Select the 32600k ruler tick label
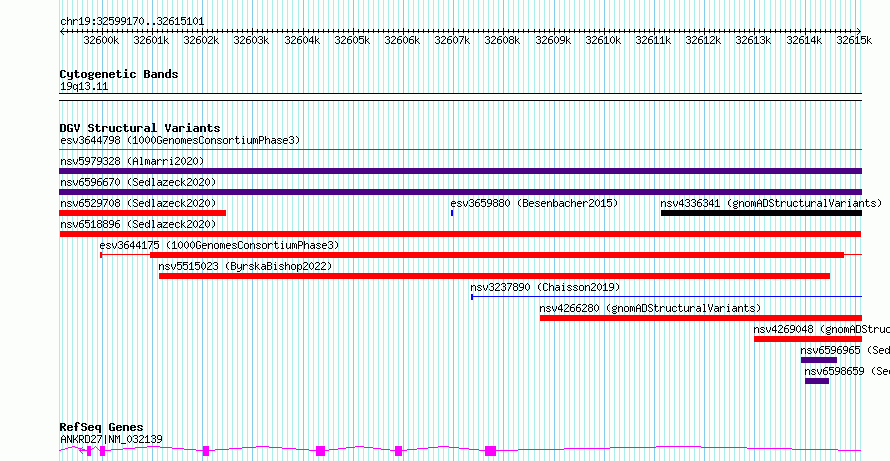 coord(101,40)
